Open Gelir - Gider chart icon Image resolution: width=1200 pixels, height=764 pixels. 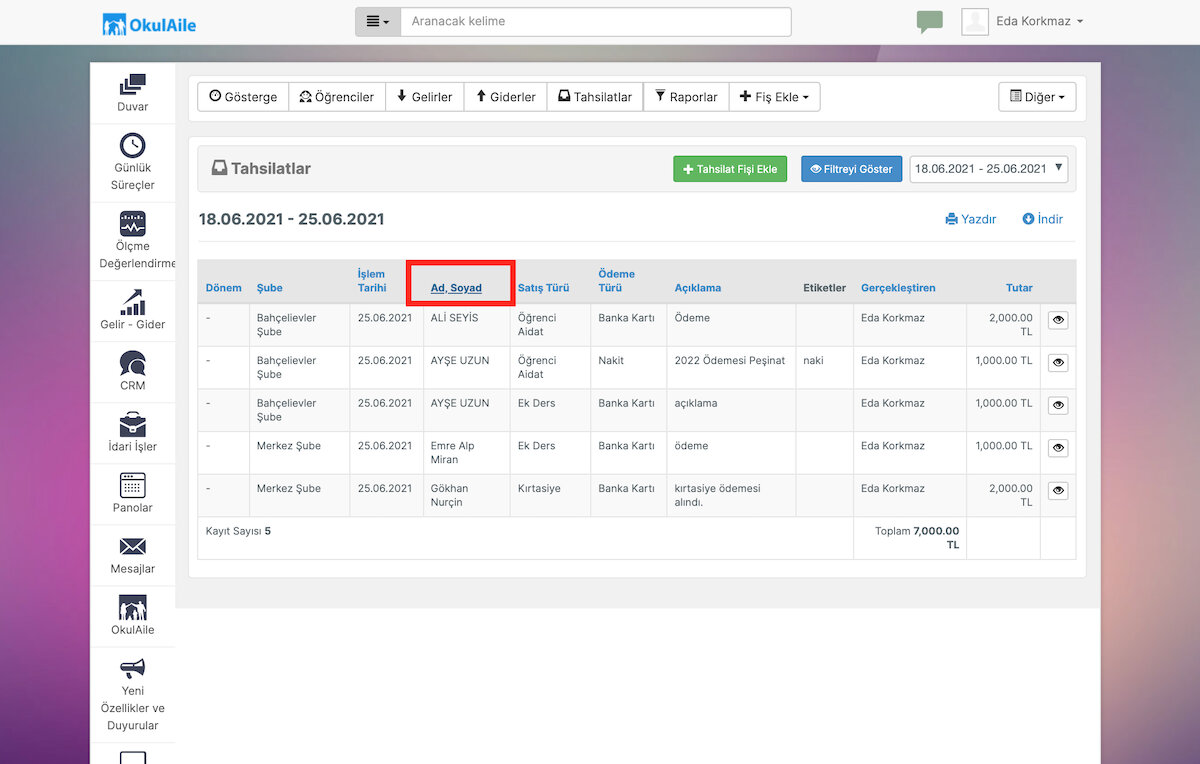[x=132, y=302]
